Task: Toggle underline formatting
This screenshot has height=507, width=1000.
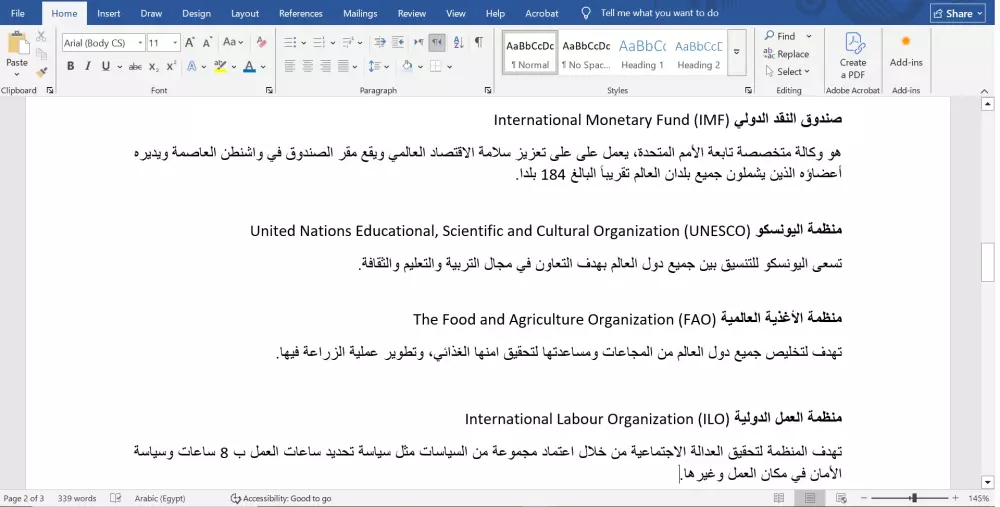Action: pos(105,66)
